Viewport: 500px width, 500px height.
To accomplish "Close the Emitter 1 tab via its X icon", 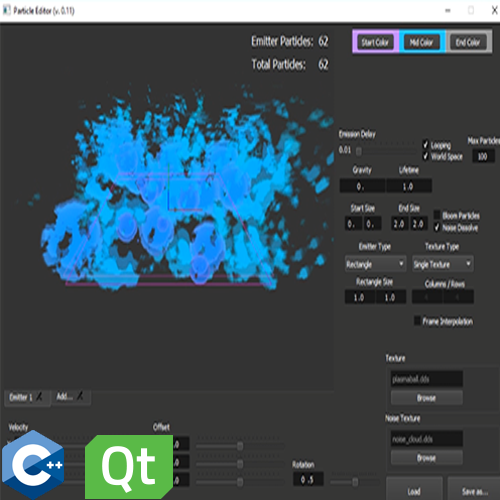I will tap(39, 396).
